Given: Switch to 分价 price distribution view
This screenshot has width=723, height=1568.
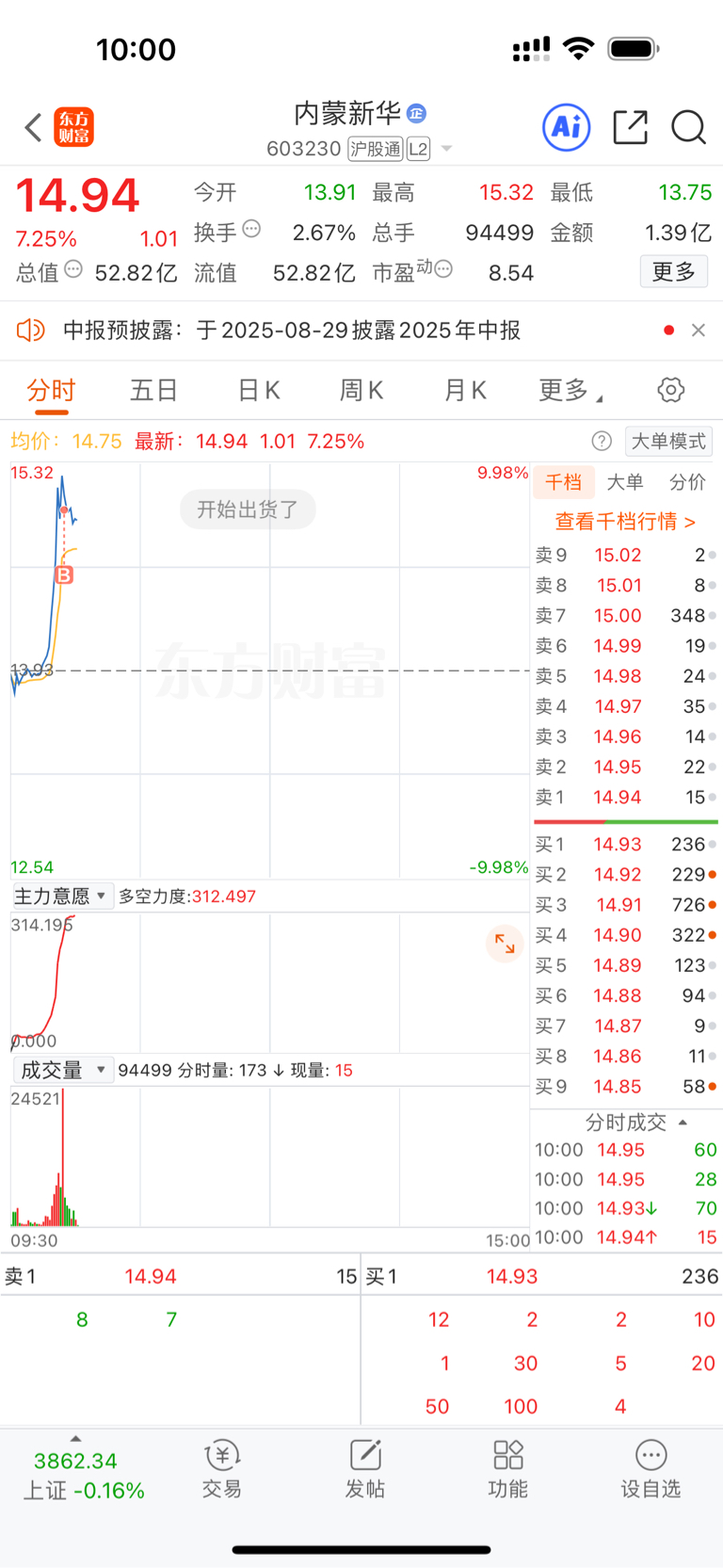Looking at the screenshot, I should pyautogui.click(x=687, y=482).
